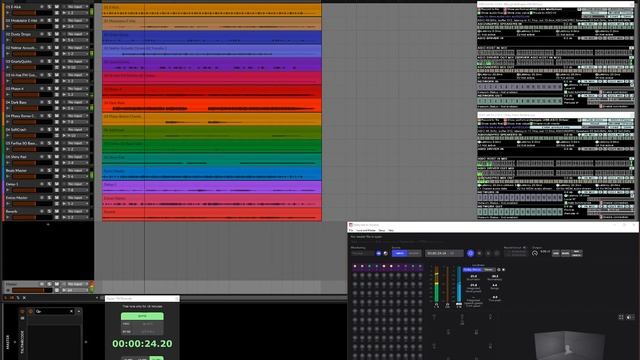Click the green button in the timecode window

pyautogui.click(x=142, y=316)
